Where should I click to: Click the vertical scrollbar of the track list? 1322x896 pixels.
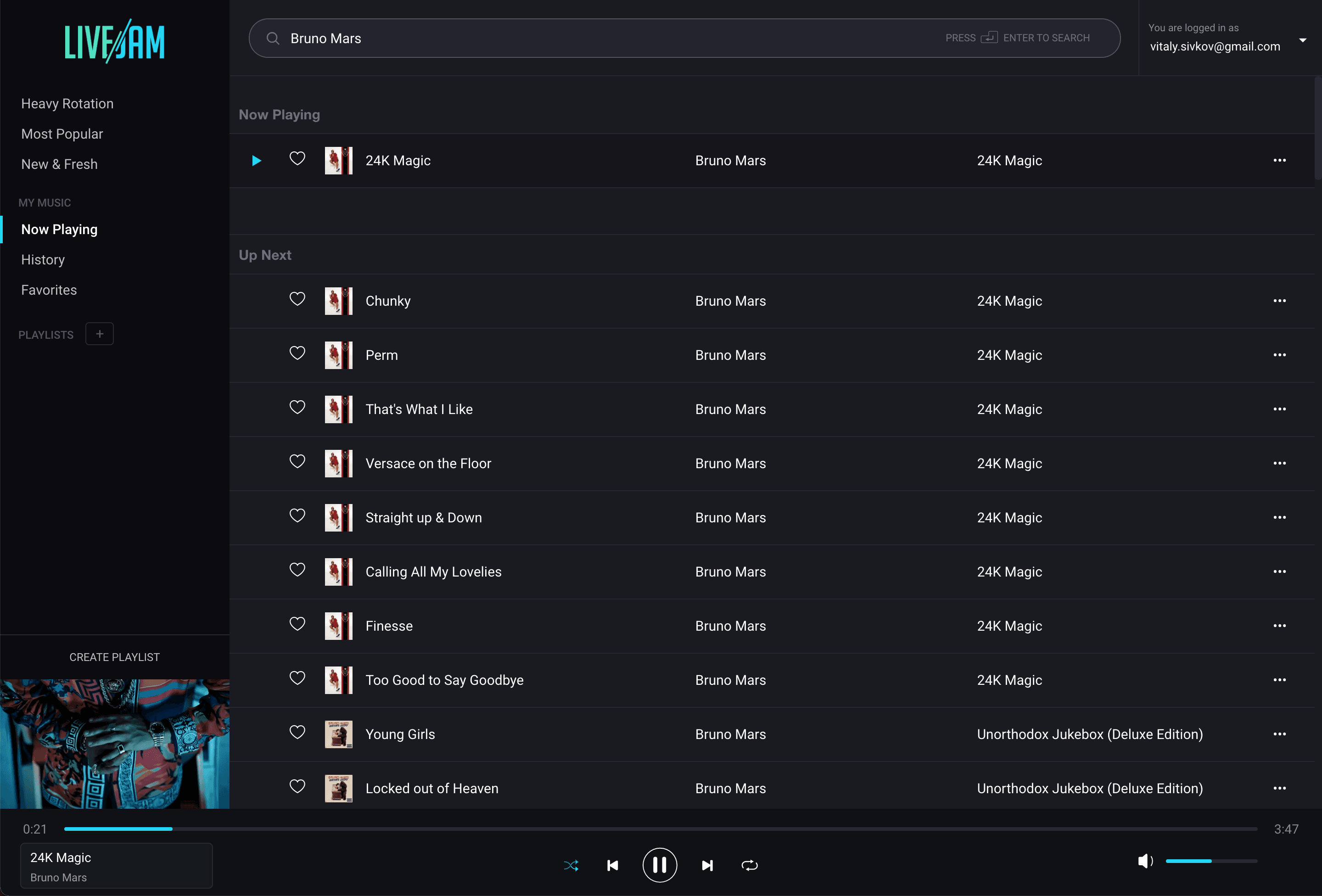pyautogui.click(x=1317, y=128)
